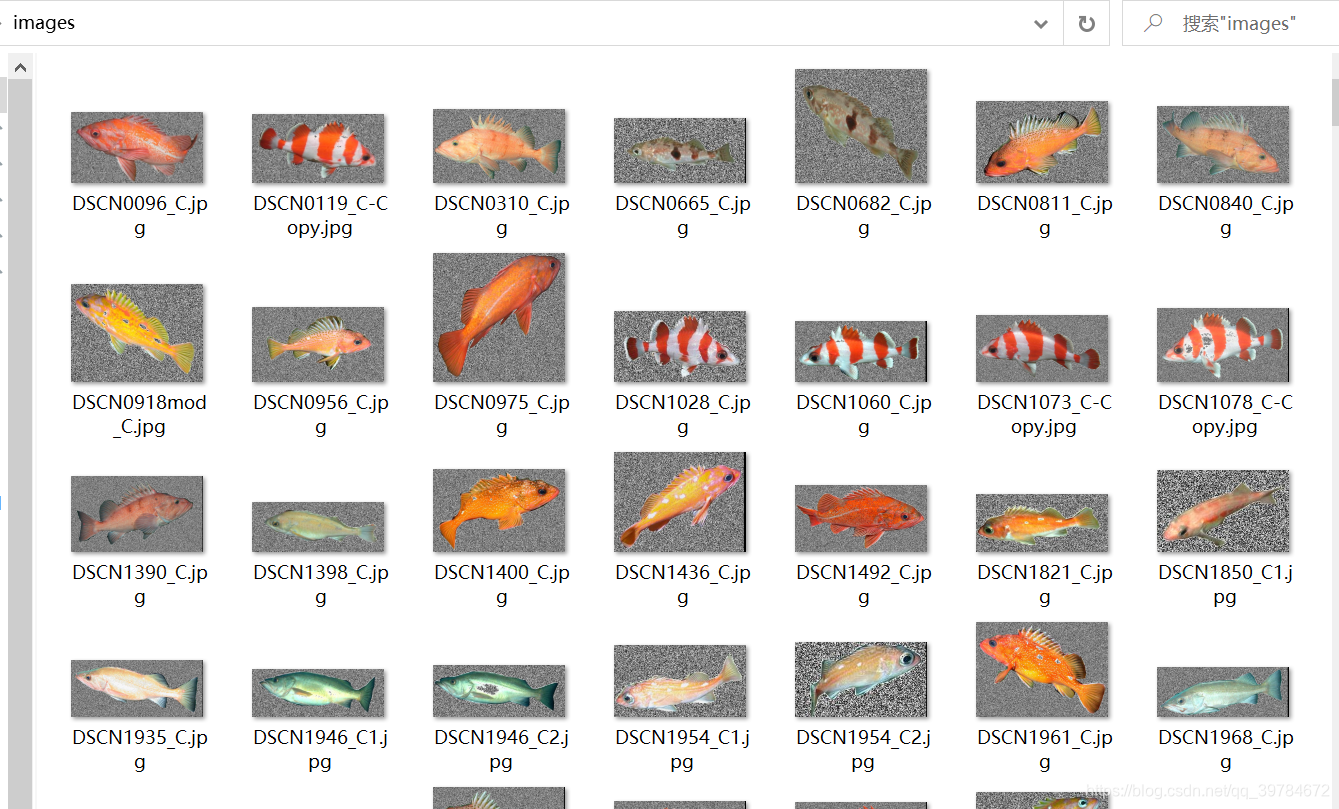Select the DSCN1078_C-Copy.jpg thumbnail
Screen dimensions: 1339x809
coord(1223,345)
